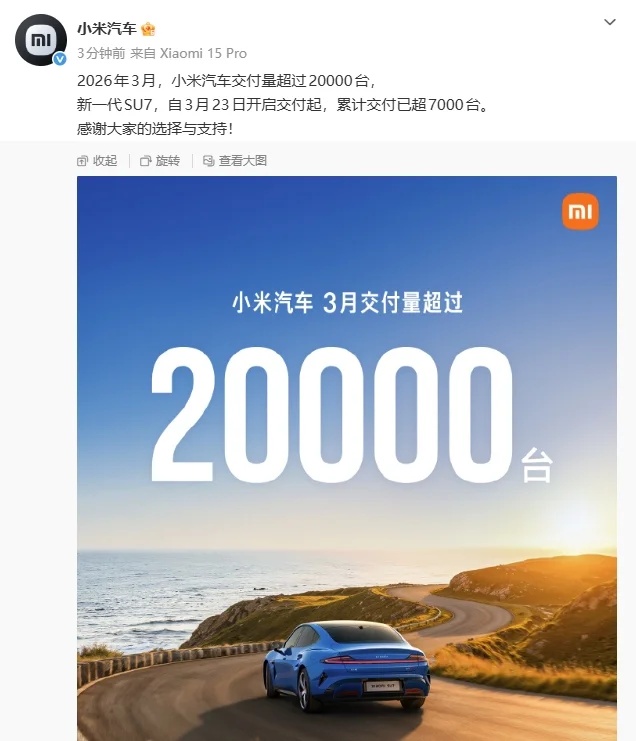
Task: Click the 台 character beside 20000
Action: [x=537, y=465]
